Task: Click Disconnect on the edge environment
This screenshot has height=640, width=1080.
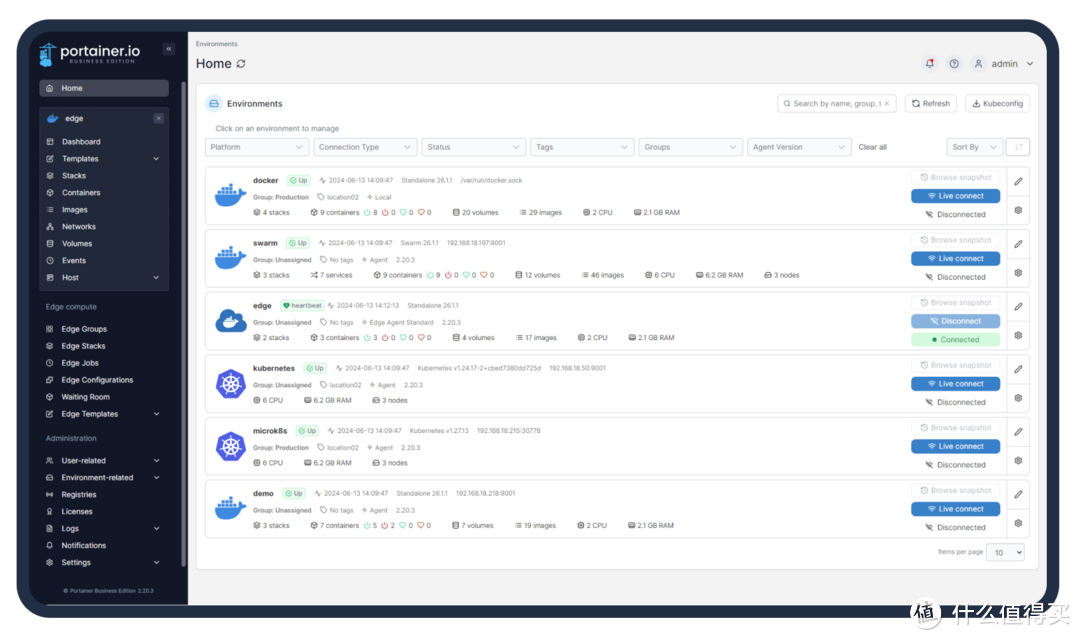Action: click(955, 321)
